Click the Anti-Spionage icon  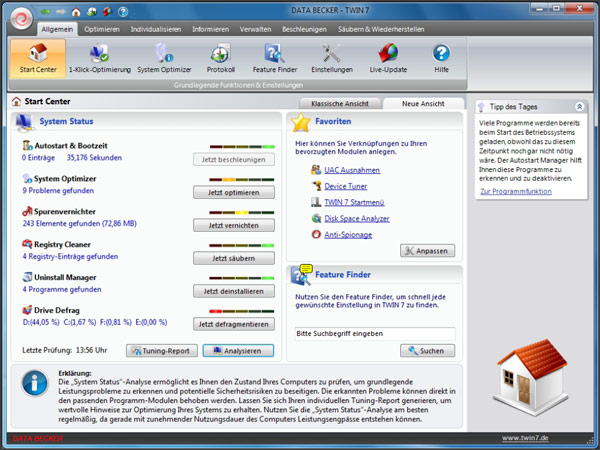point(316,234)
